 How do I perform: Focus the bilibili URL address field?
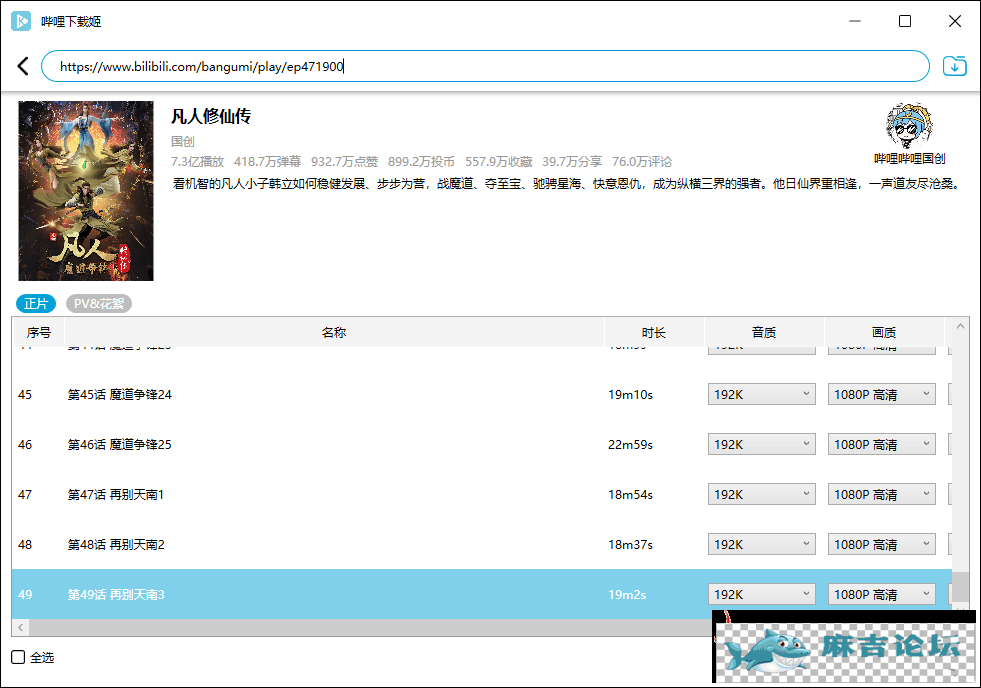point(485,66)
